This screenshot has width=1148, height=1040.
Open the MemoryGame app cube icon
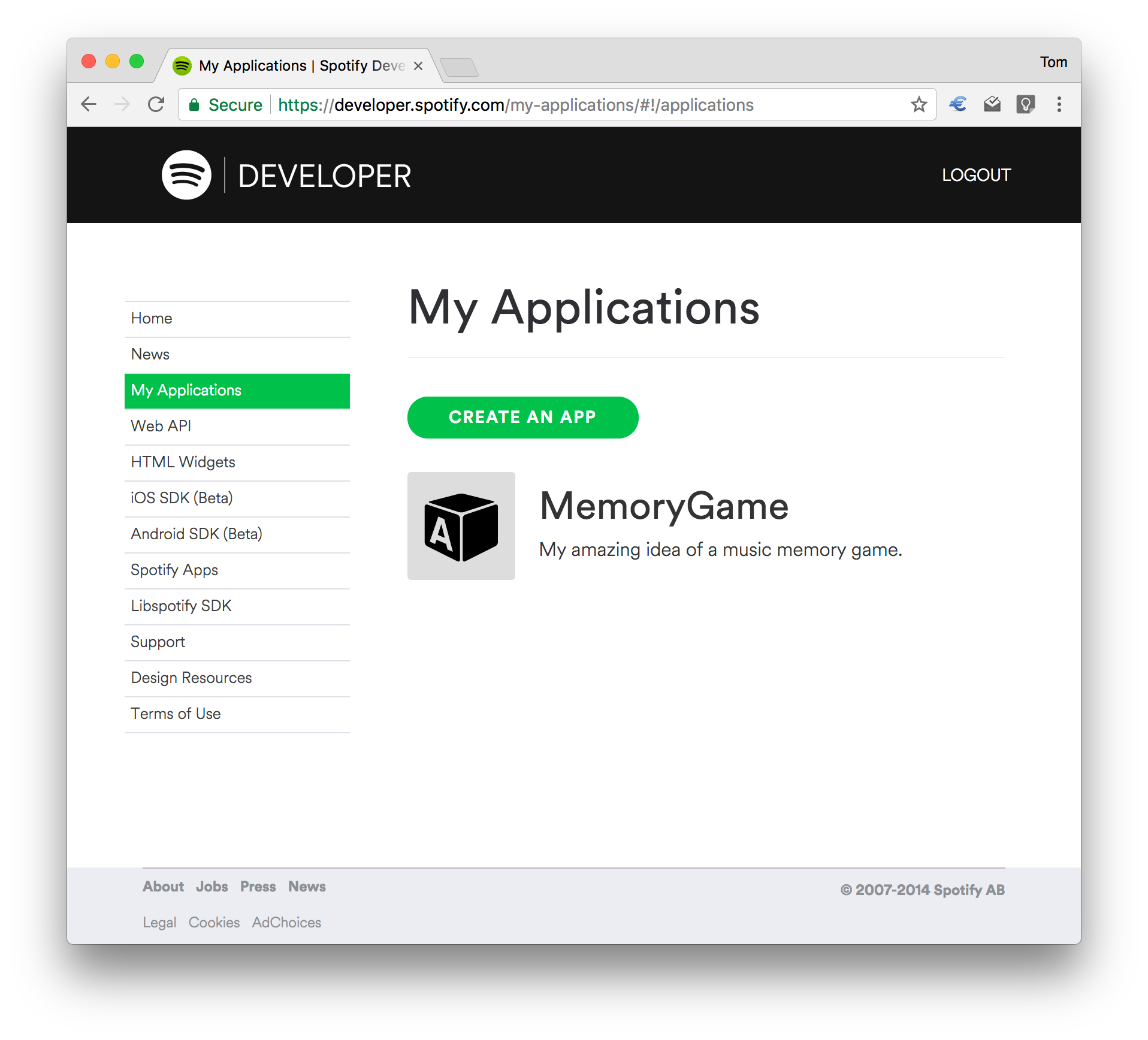(x=461, y=526)
